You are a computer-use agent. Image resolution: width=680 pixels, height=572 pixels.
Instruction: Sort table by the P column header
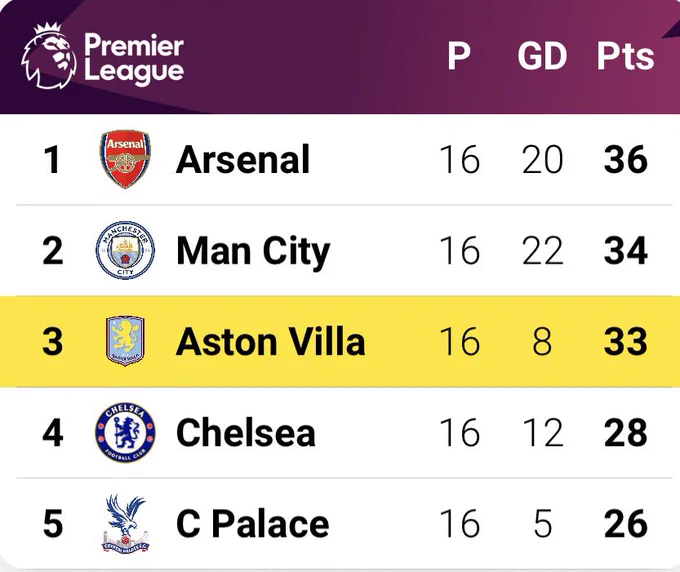459,56
